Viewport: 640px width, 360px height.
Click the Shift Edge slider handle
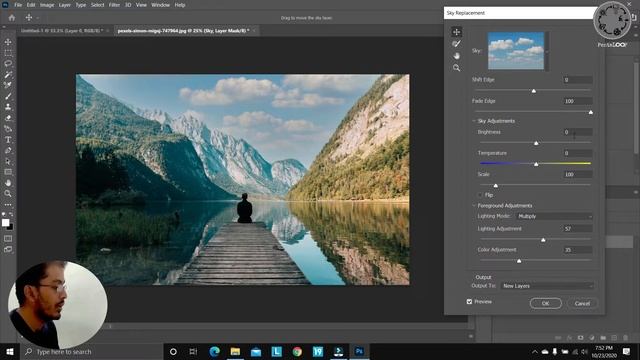coord(533,91)
